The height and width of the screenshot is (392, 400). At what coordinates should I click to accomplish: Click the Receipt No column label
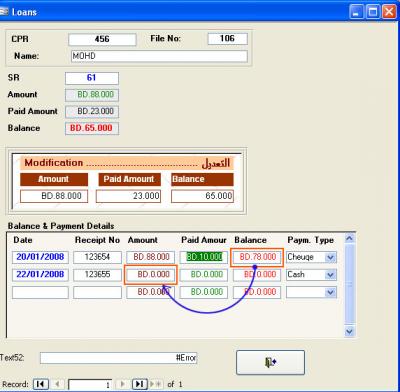97,240
